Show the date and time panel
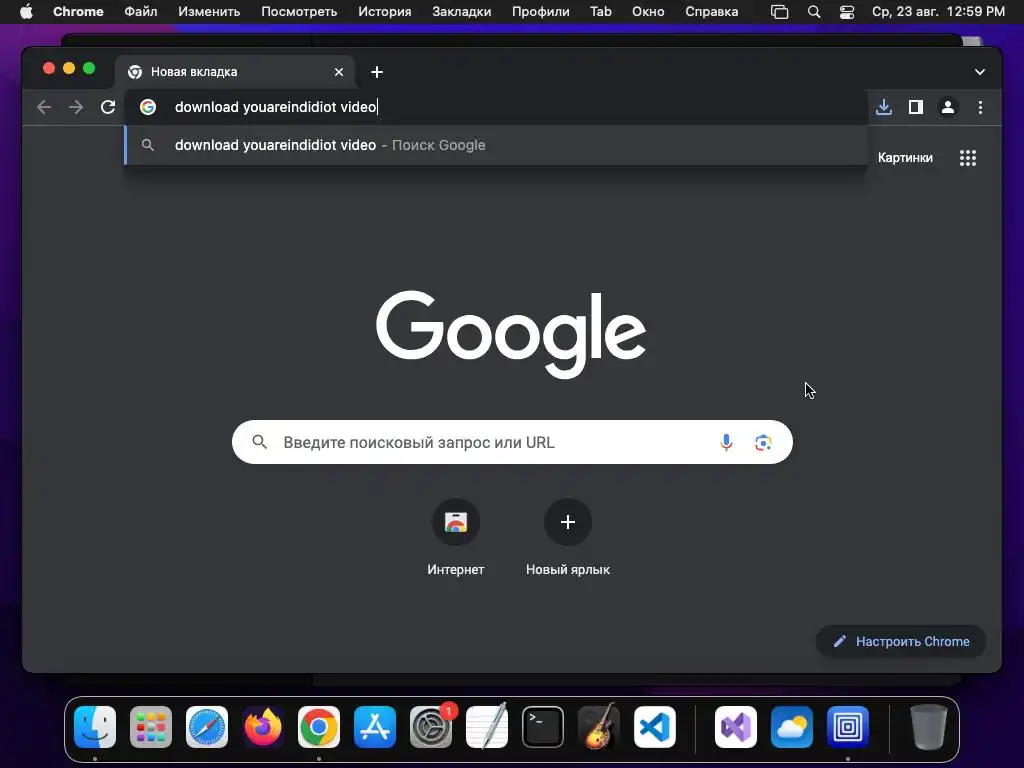 point(938,12)
